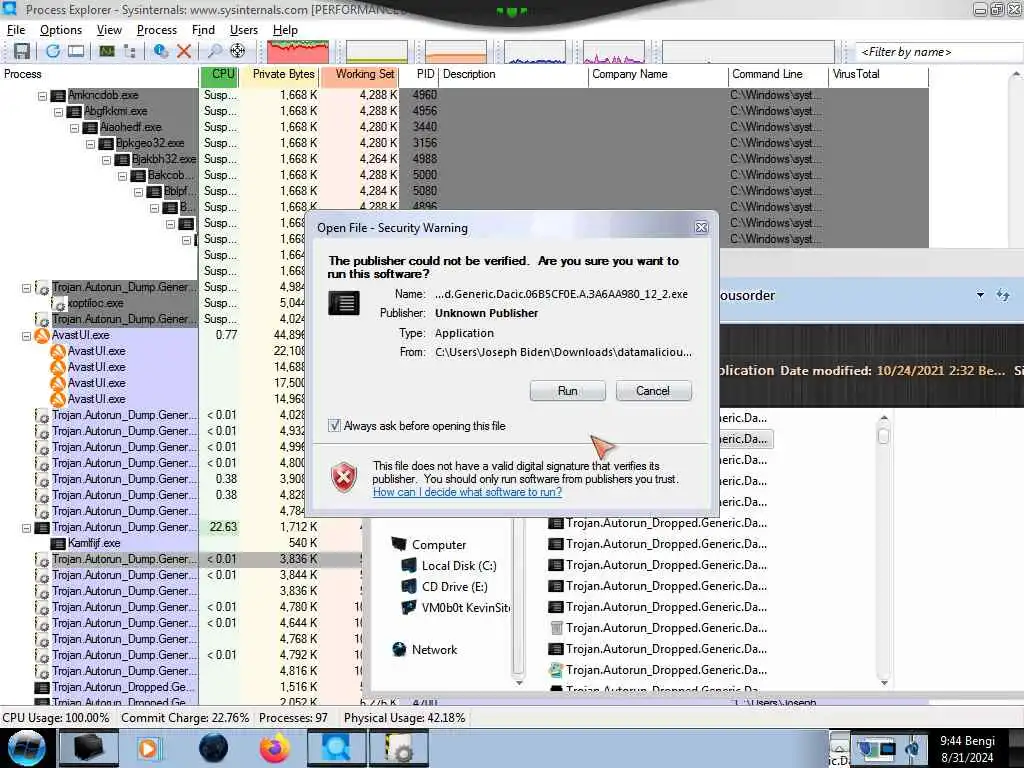Close the Open File Security Warning dialog
This screenshot has width=1024, height=768.
pyautogui.click(x=701, y=227)
